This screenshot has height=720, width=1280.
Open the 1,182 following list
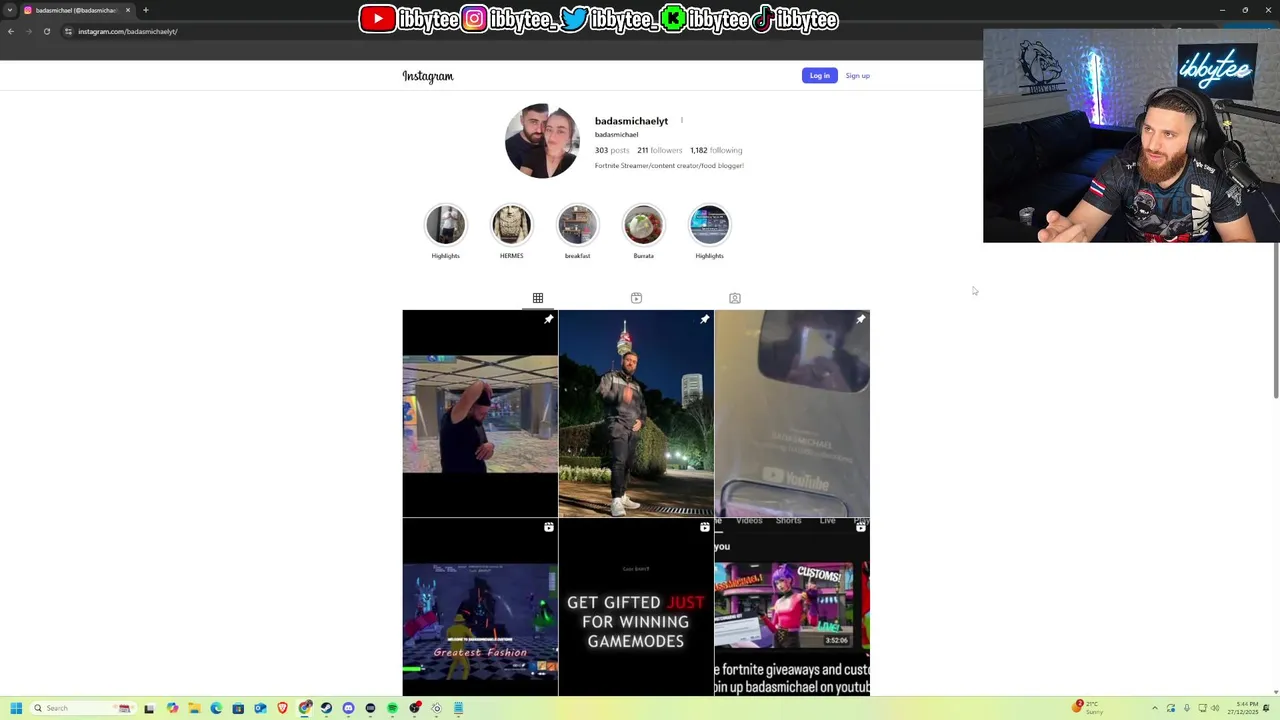[716, 150]
